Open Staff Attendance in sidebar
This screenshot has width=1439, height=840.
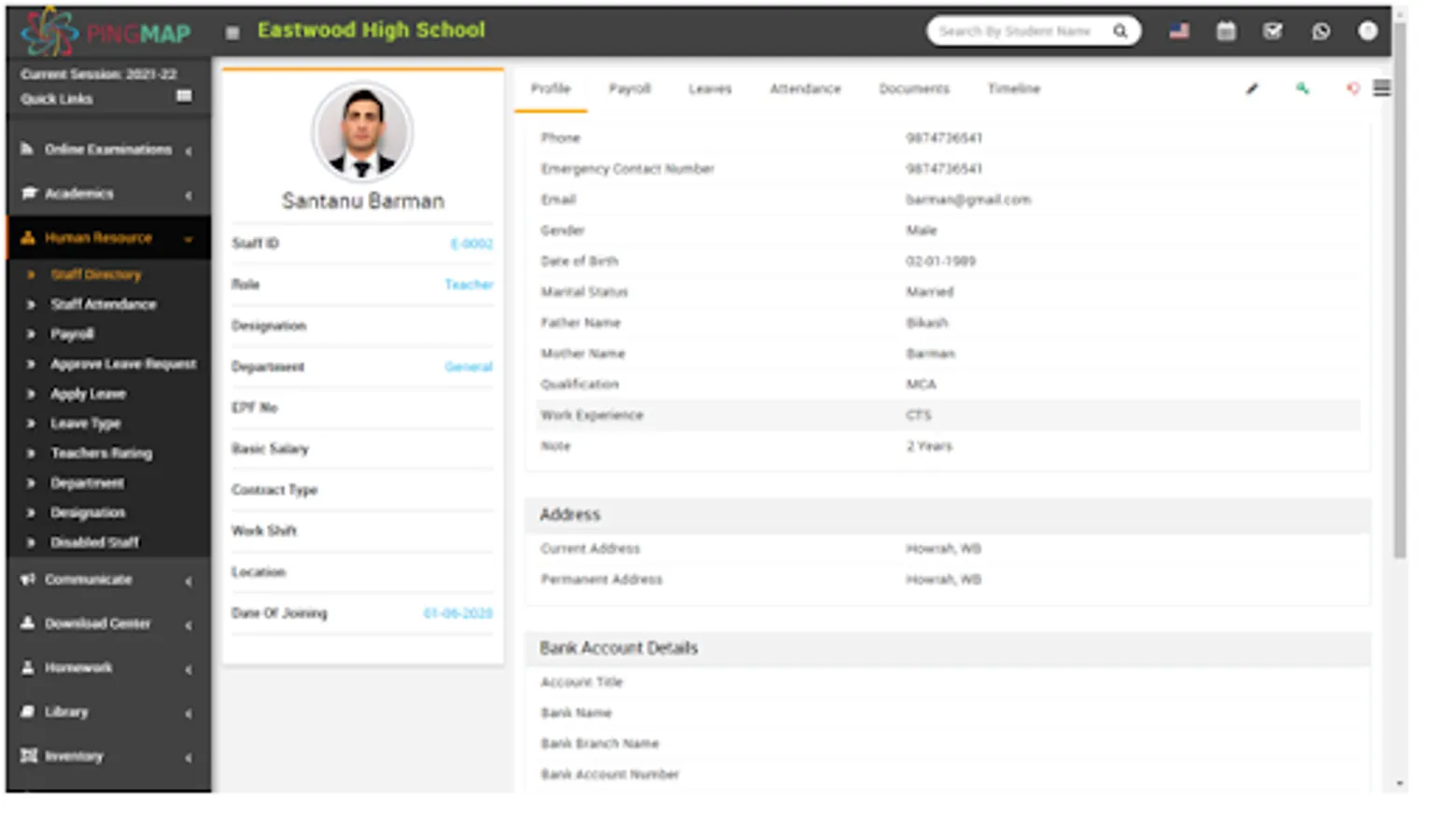coord(104,304)
